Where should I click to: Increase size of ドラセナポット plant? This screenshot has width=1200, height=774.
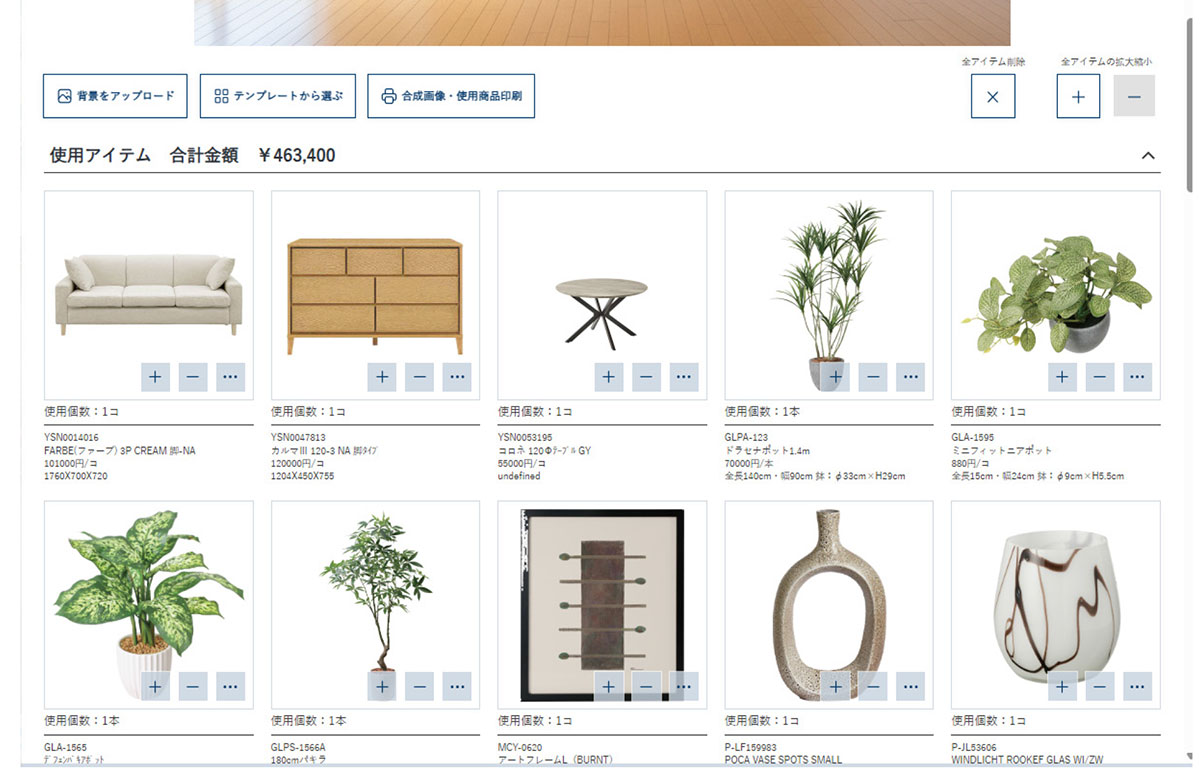(835, 377)
